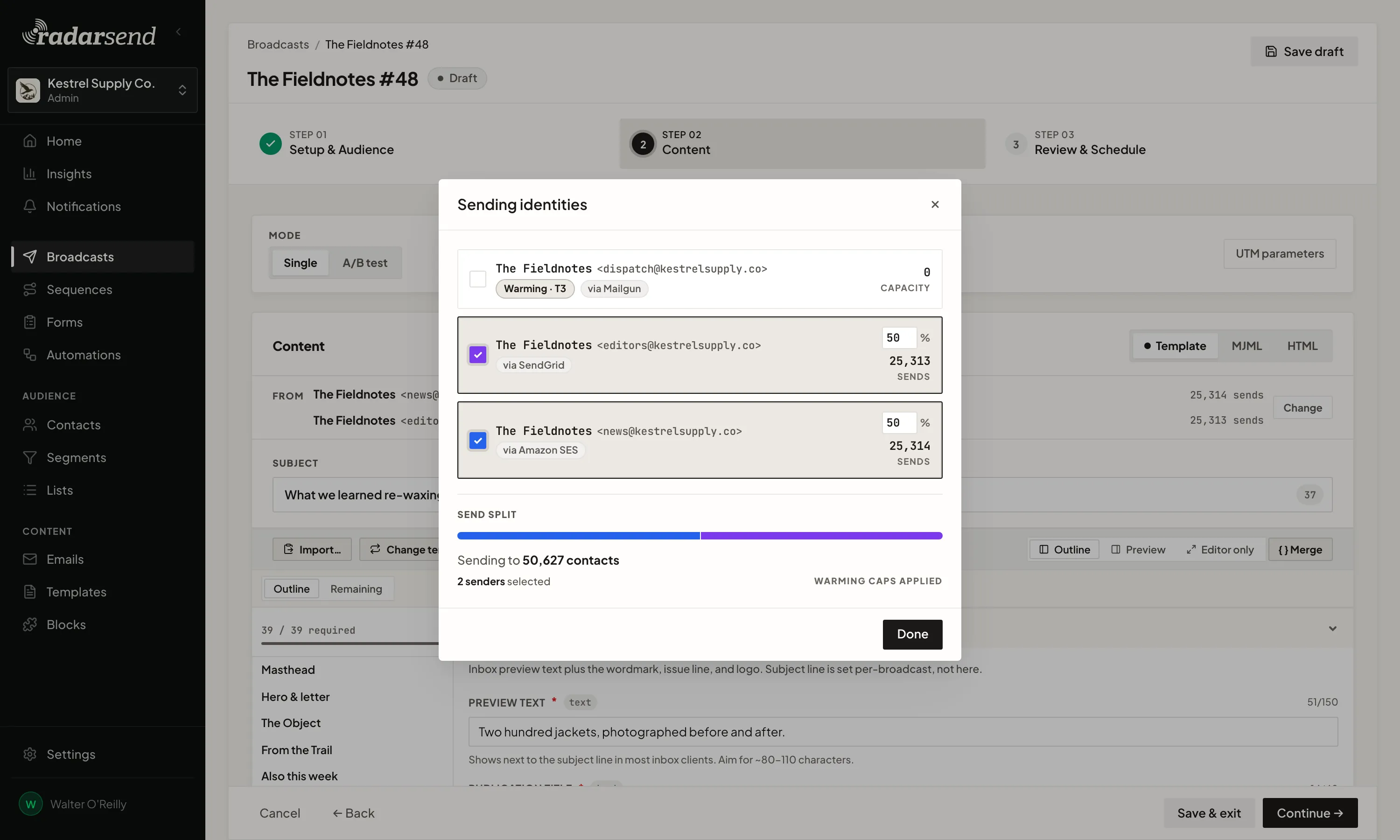The image size is (1400, 840).
Task: Open the Insights chart icon
Action: click(x=30, y=174)
